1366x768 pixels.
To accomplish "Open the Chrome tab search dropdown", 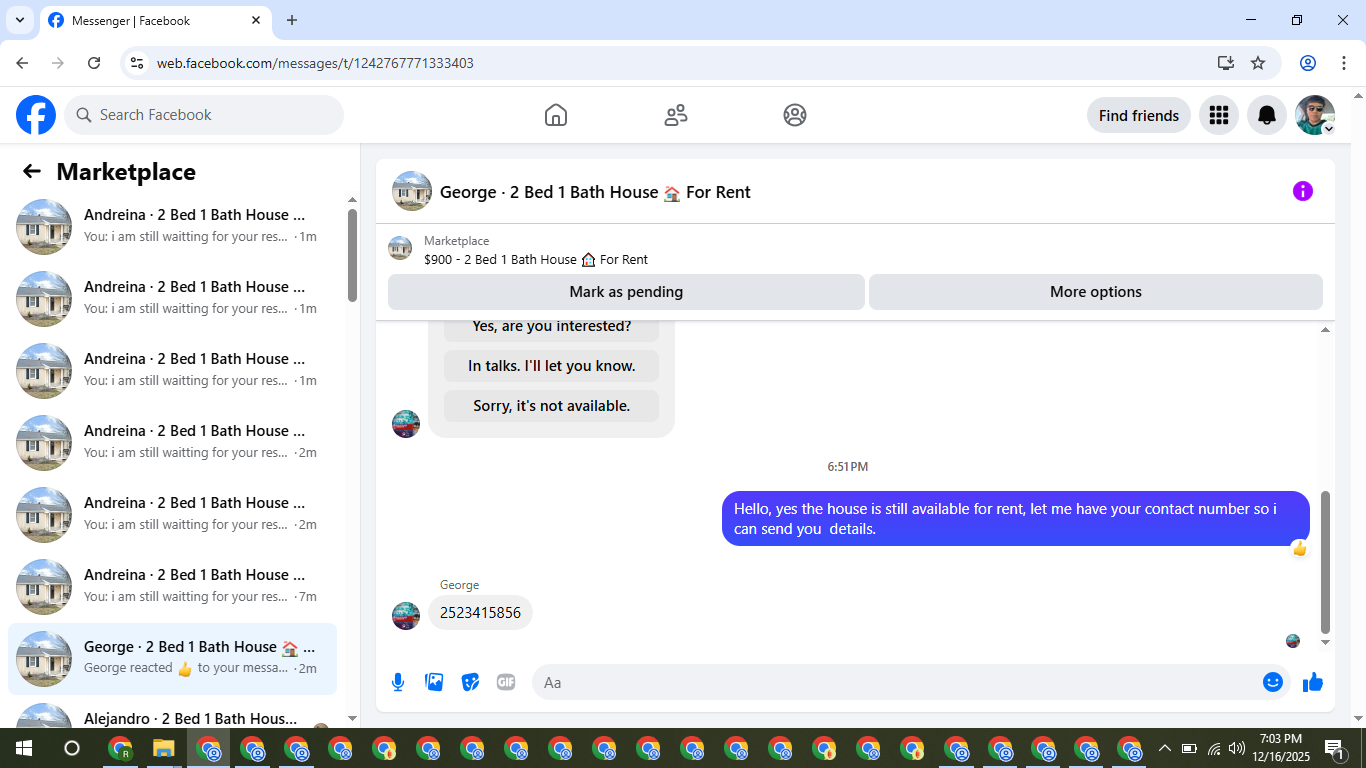I will click(19, 20).
